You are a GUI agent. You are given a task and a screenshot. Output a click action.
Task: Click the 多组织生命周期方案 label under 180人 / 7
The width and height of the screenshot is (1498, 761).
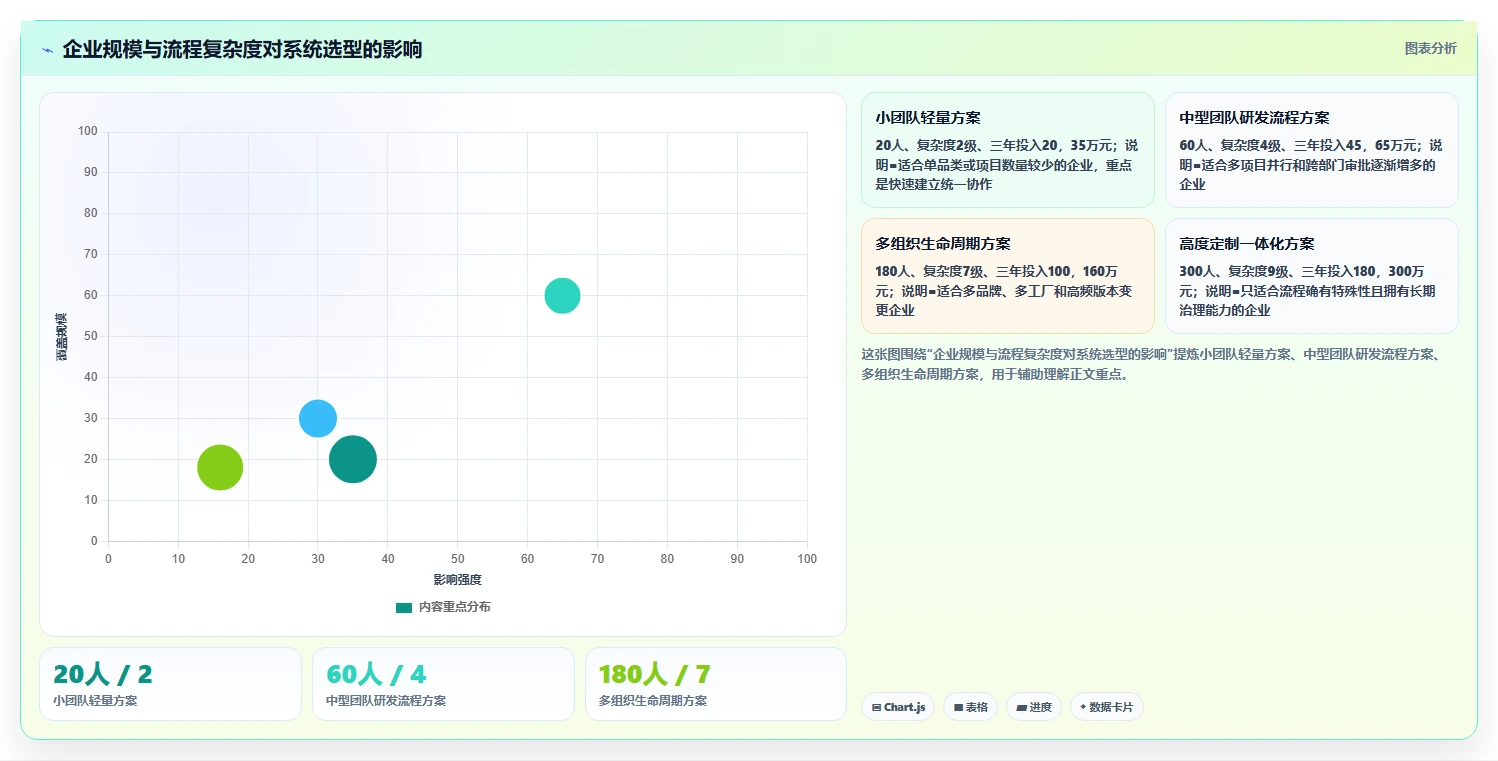(x=653, y=701)
